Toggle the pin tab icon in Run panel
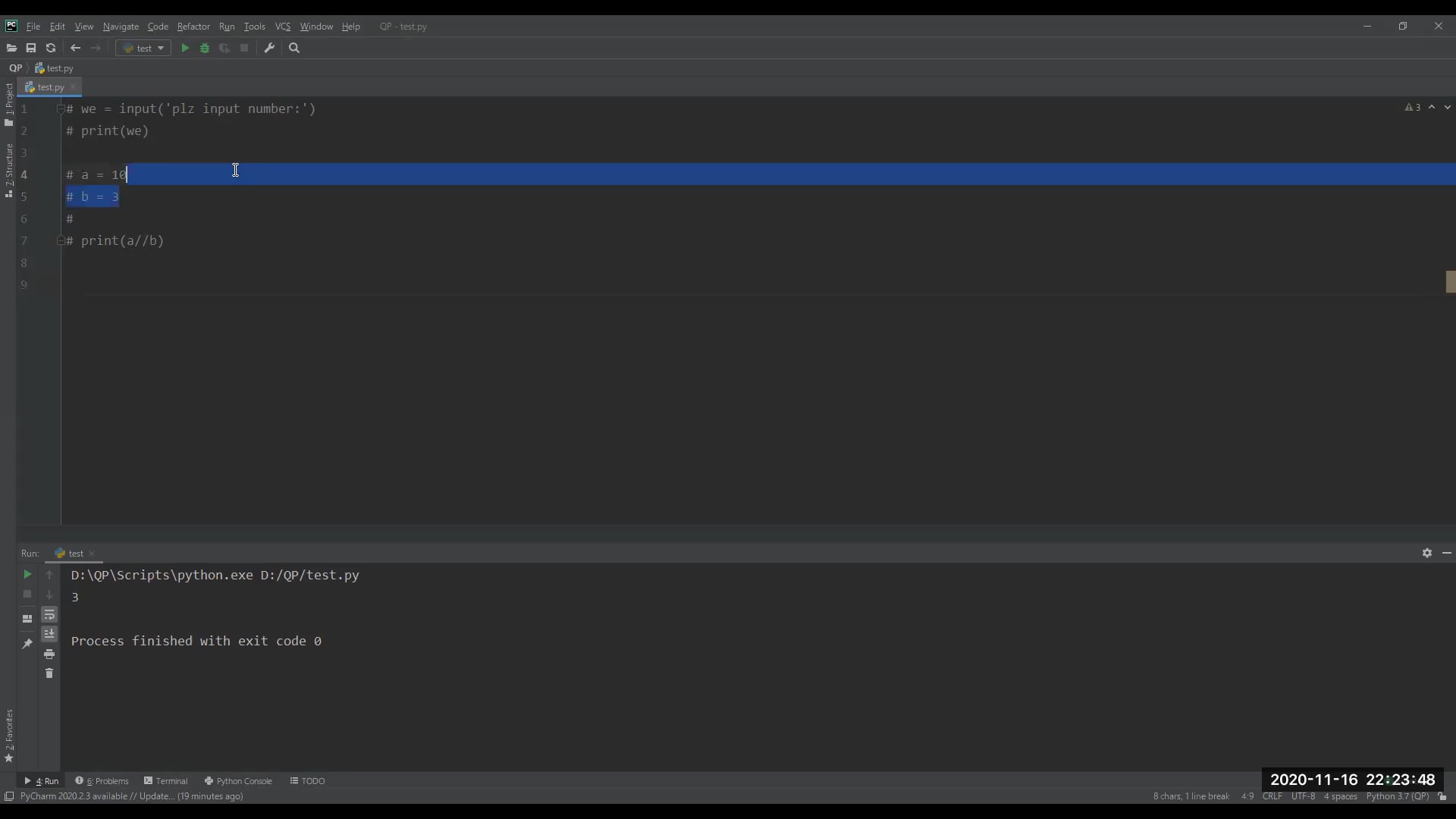 click(27, 644)
